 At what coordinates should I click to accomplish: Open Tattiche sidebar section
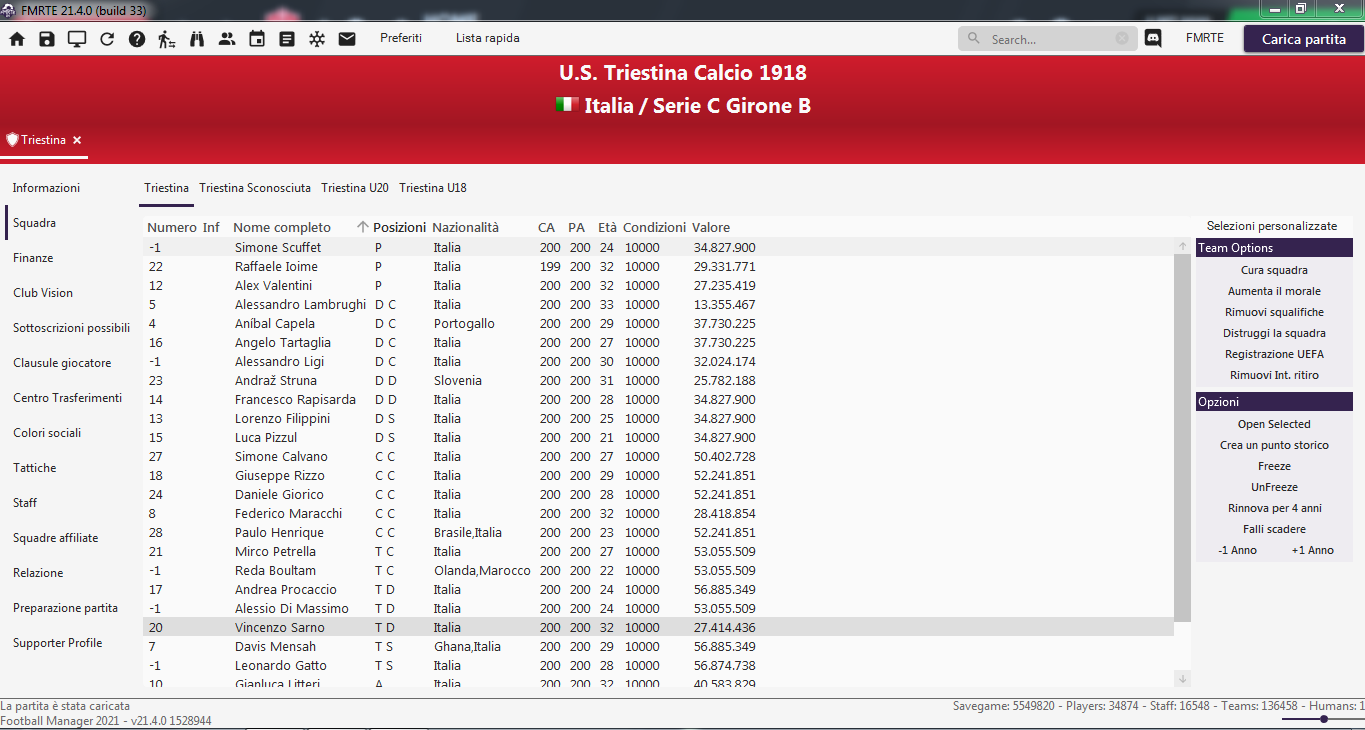(x=35, y=468)
